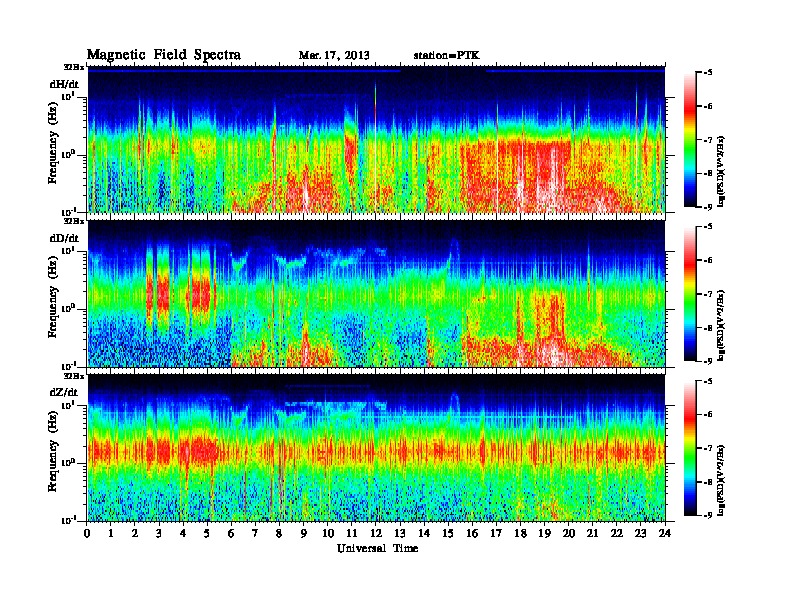Click hour tick '19' on time axis

[x=544, y=533]
